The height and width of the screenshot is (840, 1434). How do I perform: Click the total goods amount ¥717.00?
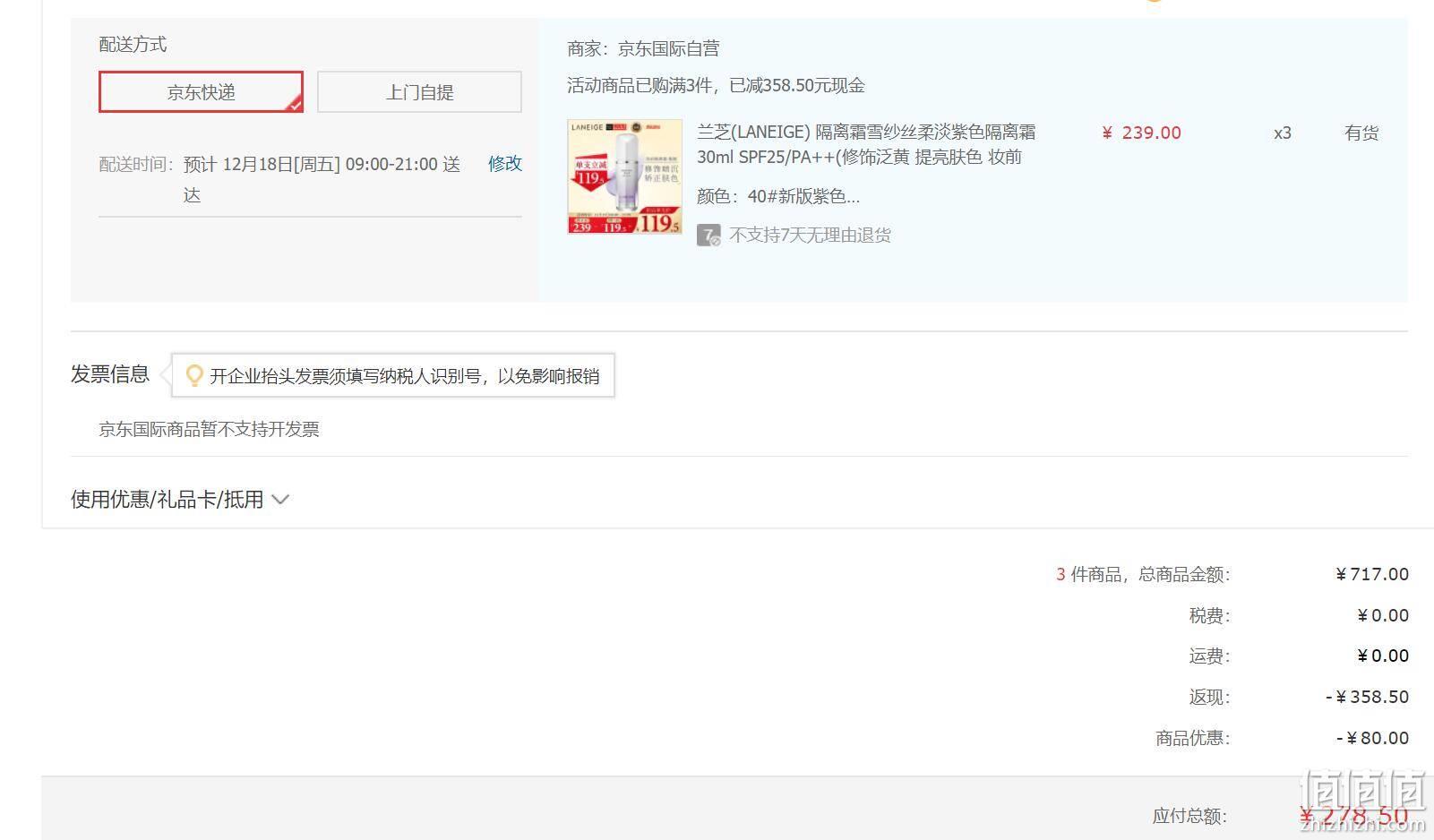click(1372, 574)
